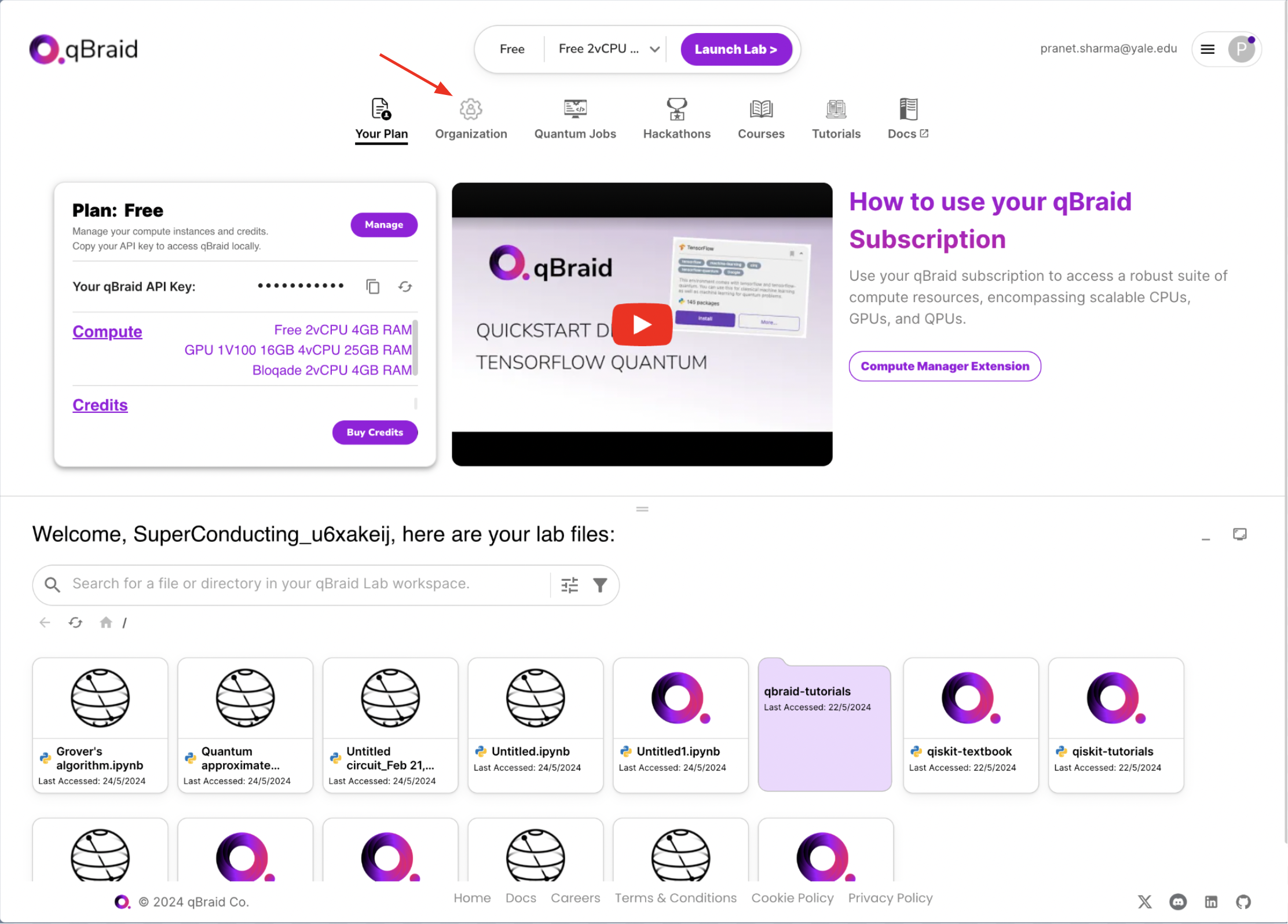1288x924 pixels.
Task: Open Untitled circuit_Feb 21 file
Action: 390,725
